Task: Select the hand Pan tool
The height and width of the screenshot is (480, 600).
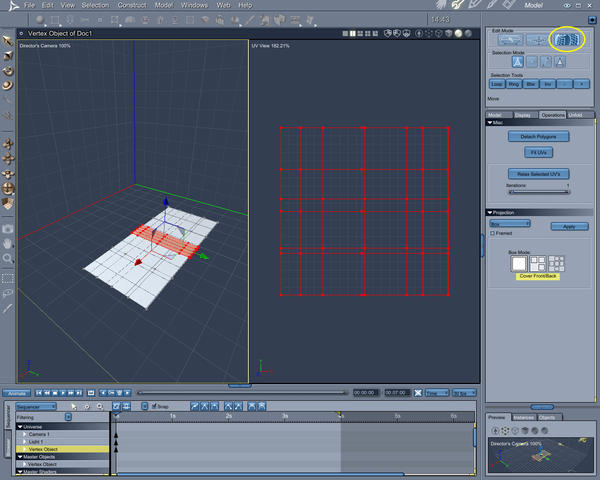Action: pyautogui.click(x=8, y=243)
